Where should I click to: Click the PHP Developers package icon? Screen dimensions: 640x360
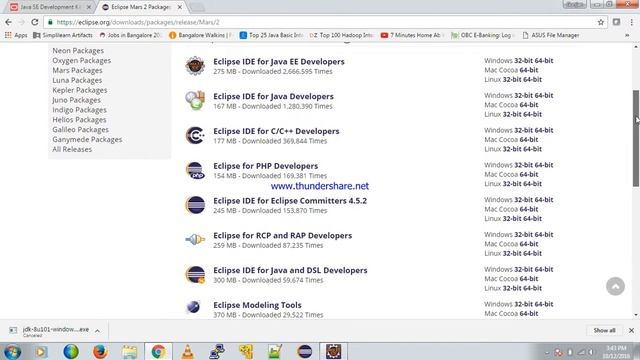(195, 170)
